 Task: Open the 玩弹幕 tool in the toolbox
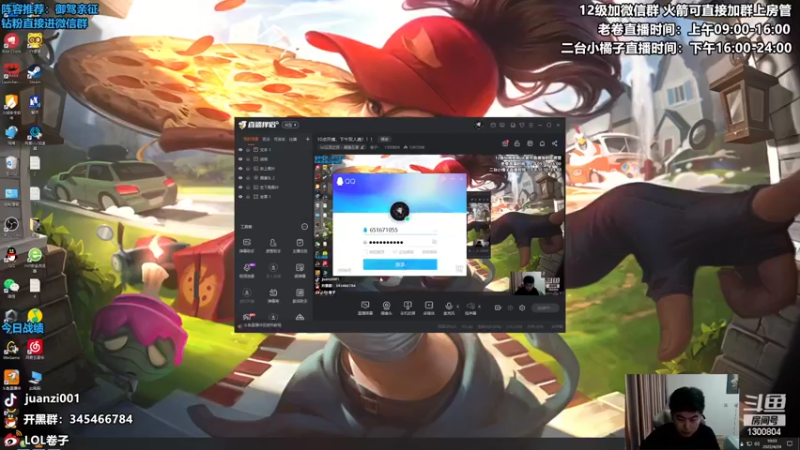tap(300, 270)
